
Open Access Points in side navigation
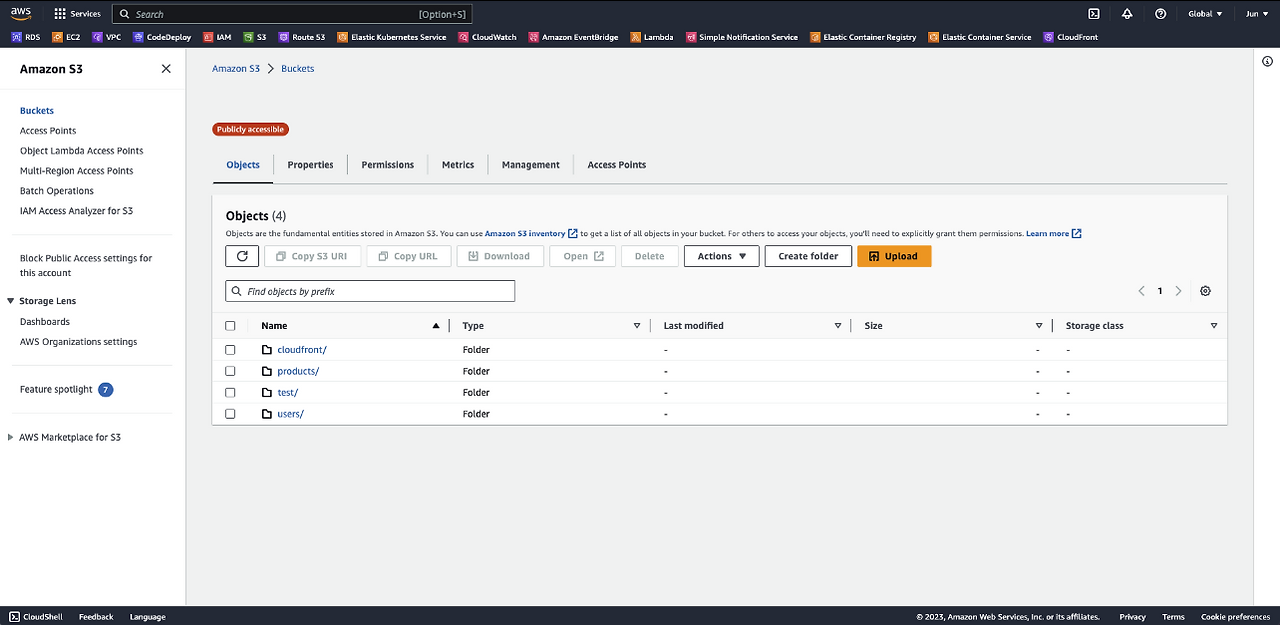pos(48,131)
